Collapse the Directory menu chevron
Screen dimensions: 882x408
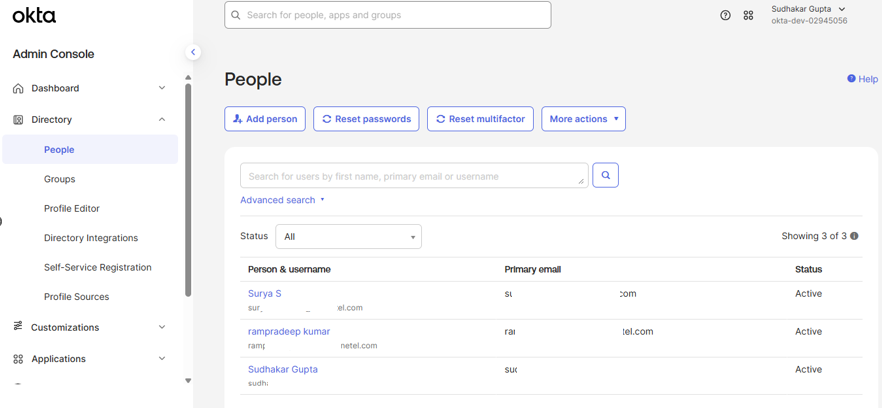click(162, 119)
